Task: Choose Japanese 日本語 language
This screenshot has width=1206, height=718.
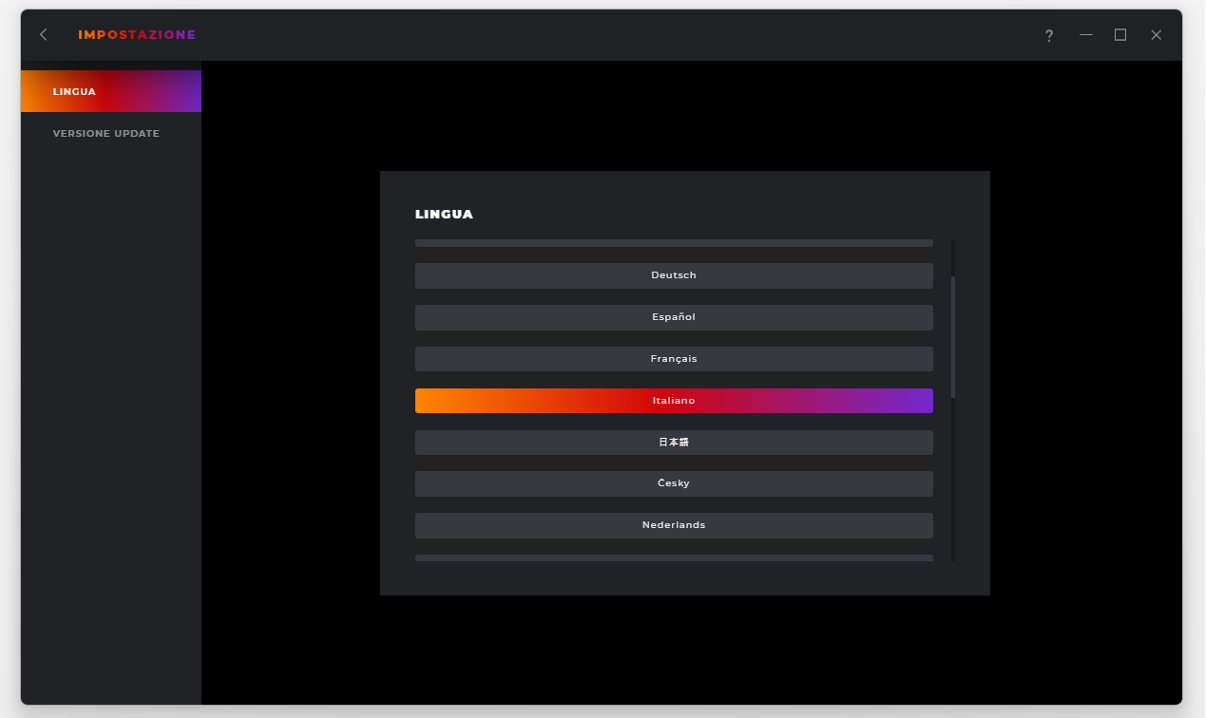Action: point(674,442)
